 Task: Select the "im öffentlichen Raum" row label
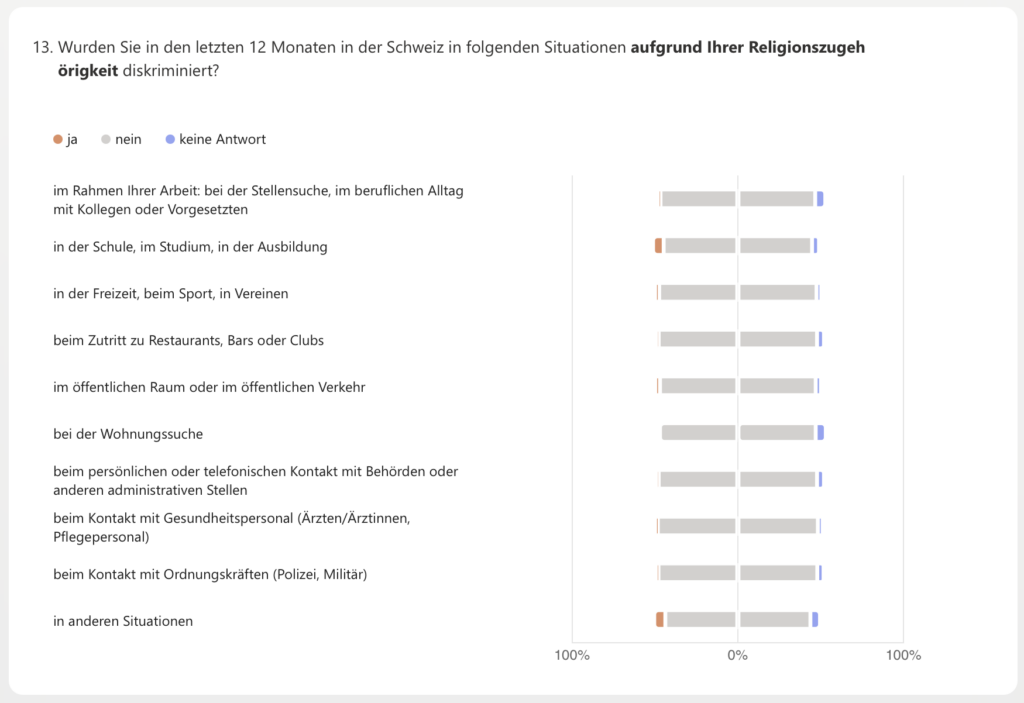[x=209, y=387]
